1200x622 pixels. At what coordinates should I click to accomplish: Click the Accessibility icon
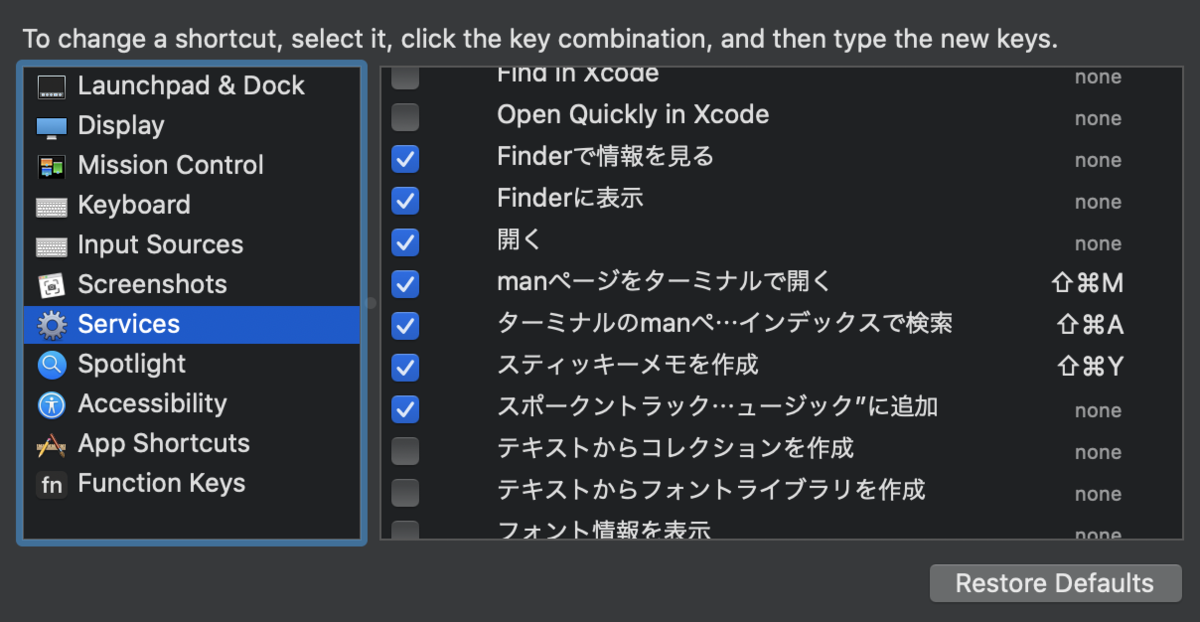52,404
